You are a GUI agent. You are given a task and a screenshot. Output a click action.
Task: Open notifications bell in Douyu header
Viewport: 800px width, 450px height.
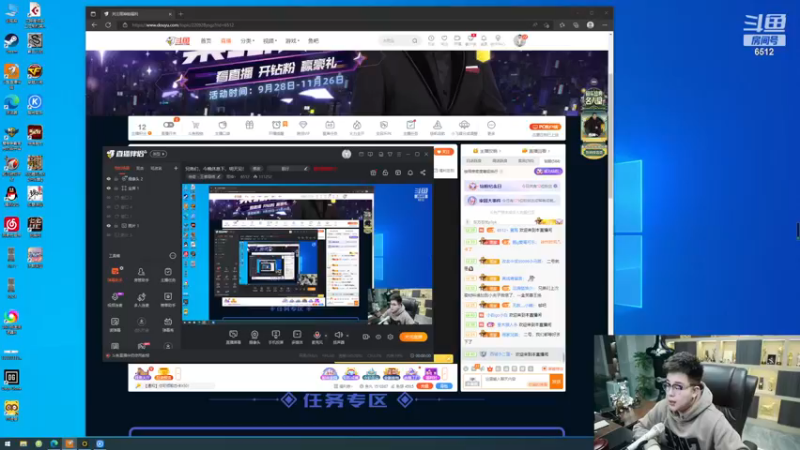point(484,40)
